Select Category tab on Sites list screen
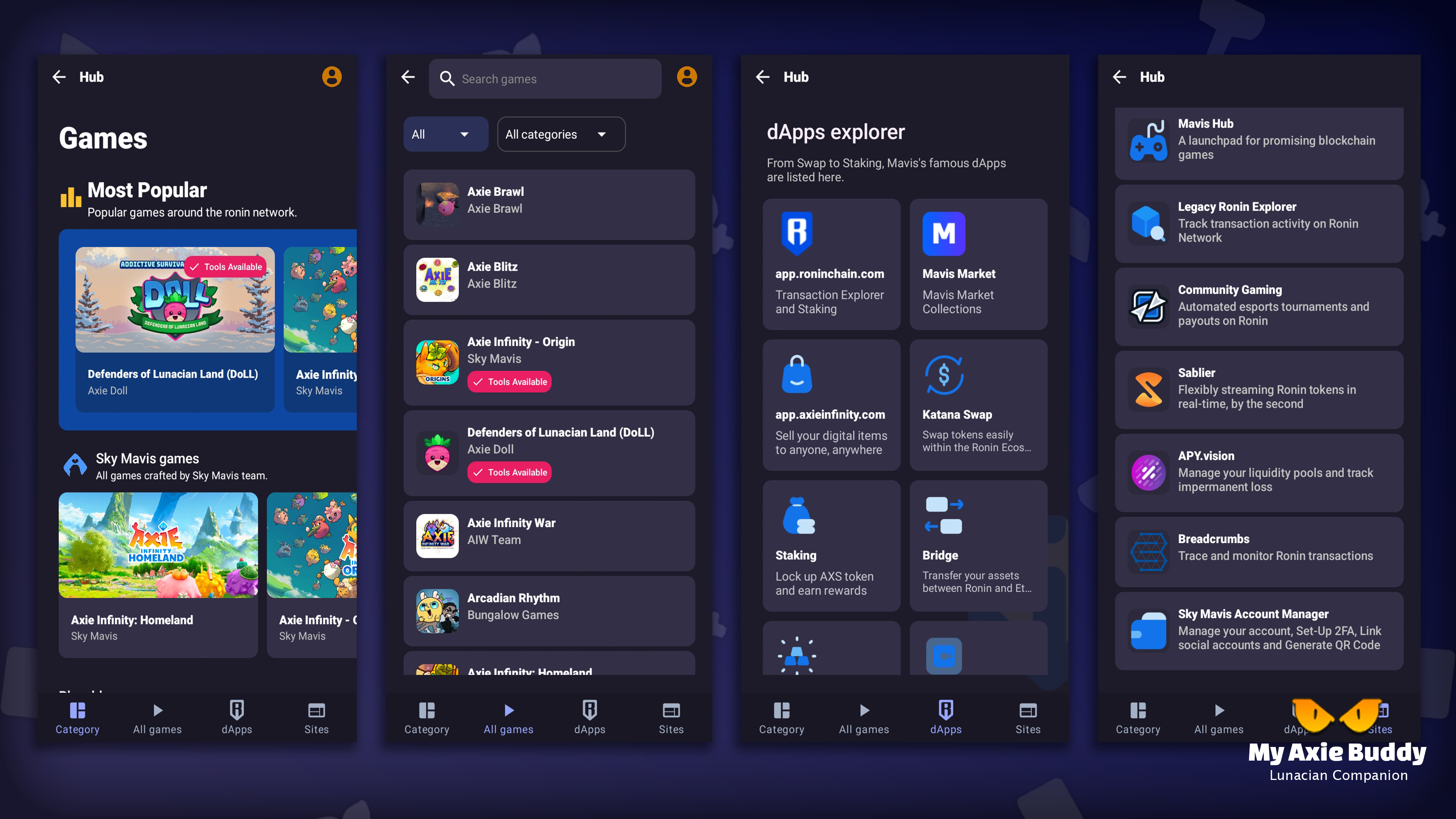Viewport: 1456px width, 819px height. tap(1138, 718)
